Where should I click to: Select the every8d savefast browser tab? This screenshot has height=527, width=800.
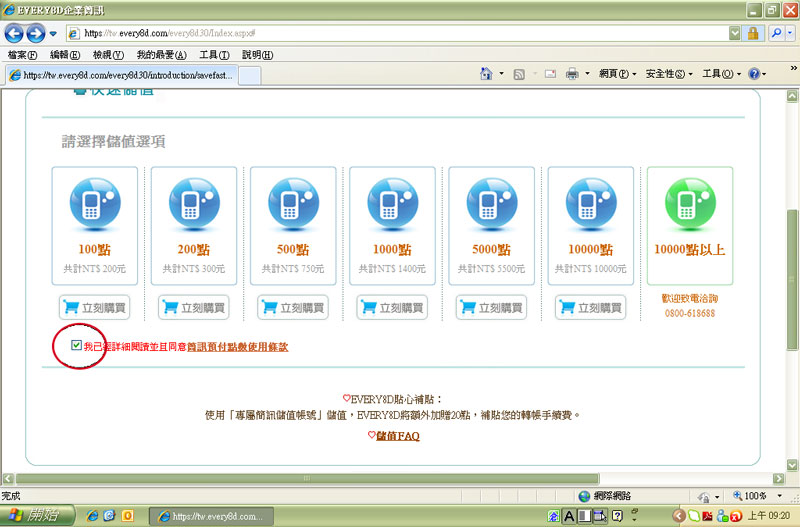tap(121, 75)
